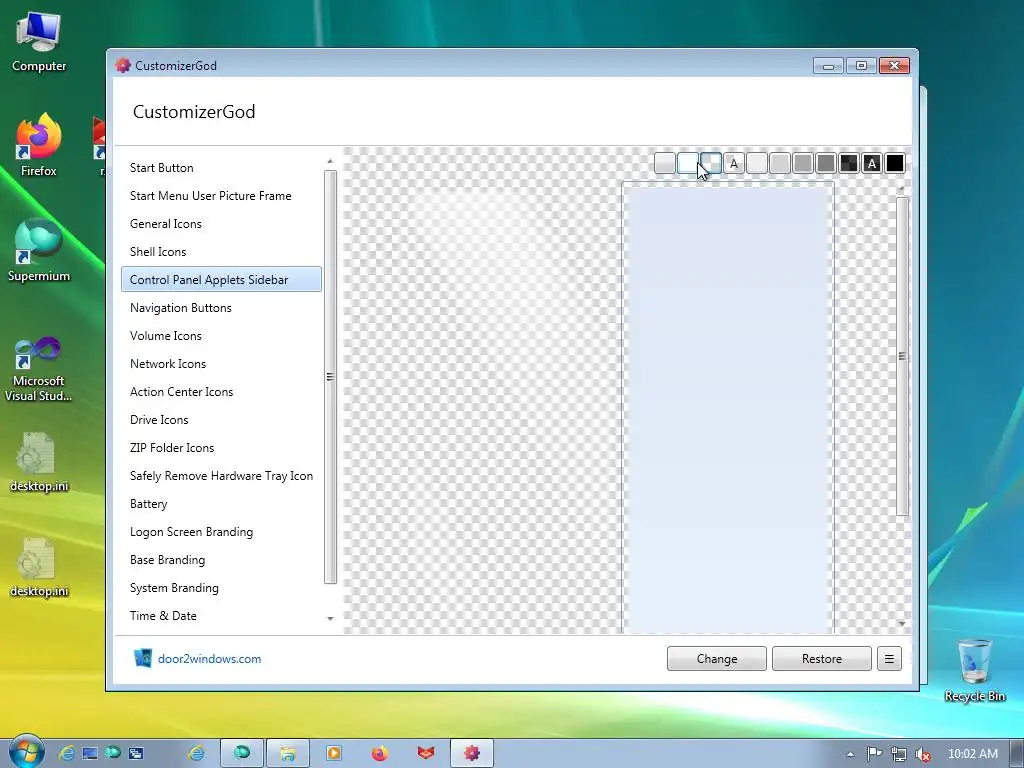Click the category list scroll-up arrow
The width and height of the screenshot is (1024, 768).
tap(330, 161)
